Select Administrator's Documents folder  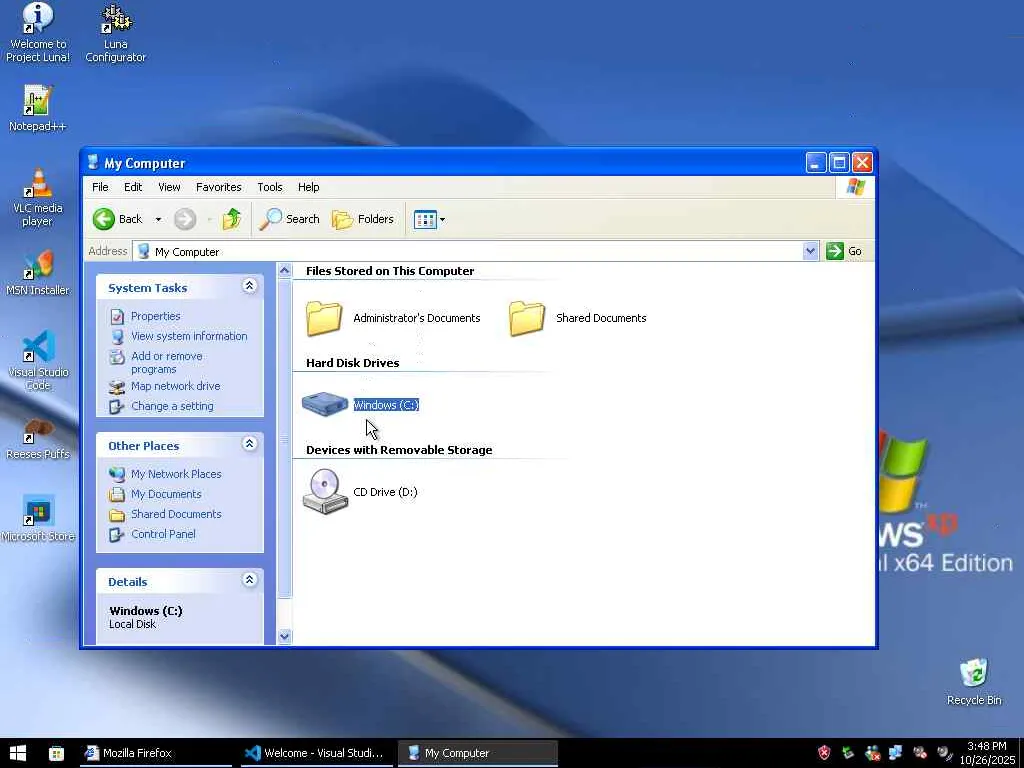tap(393, 318)
